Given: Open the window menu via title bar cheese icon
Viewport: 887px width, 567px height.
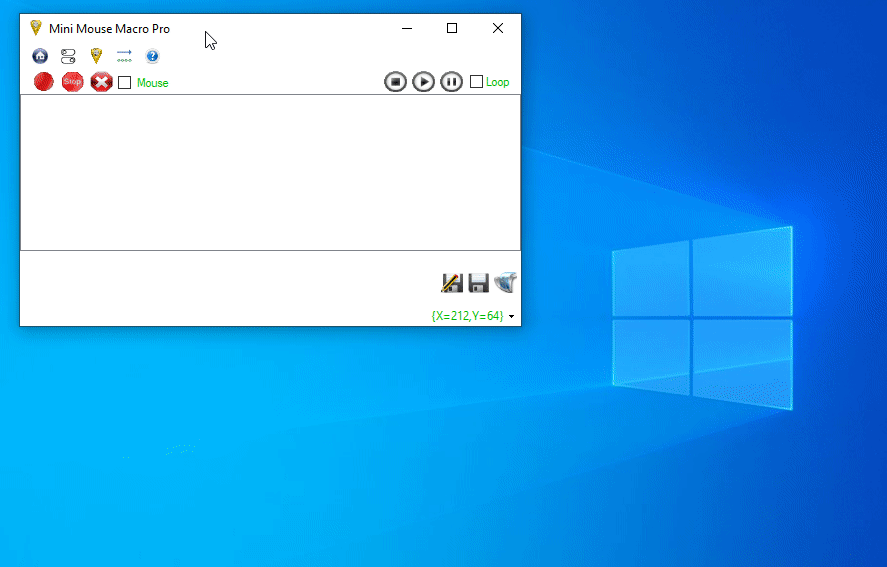Looking at the screenshot, I should pos(36,28).
